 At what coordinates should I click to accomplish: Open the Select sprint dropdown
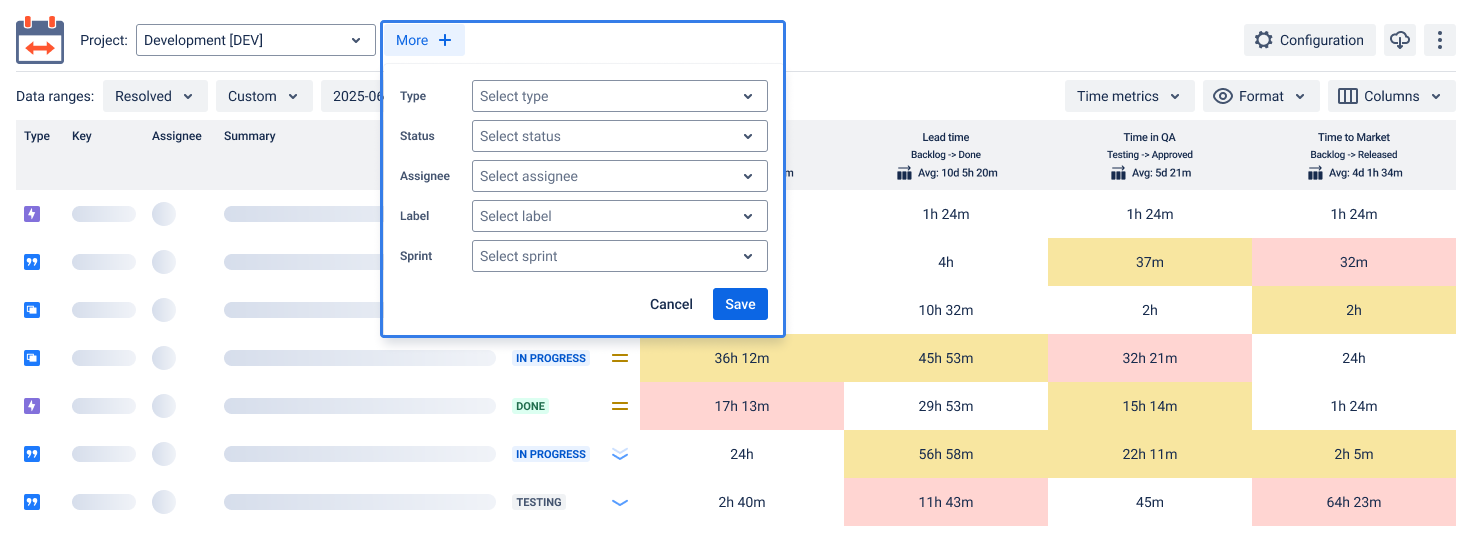pyautogui.click(x=620, y=256)
